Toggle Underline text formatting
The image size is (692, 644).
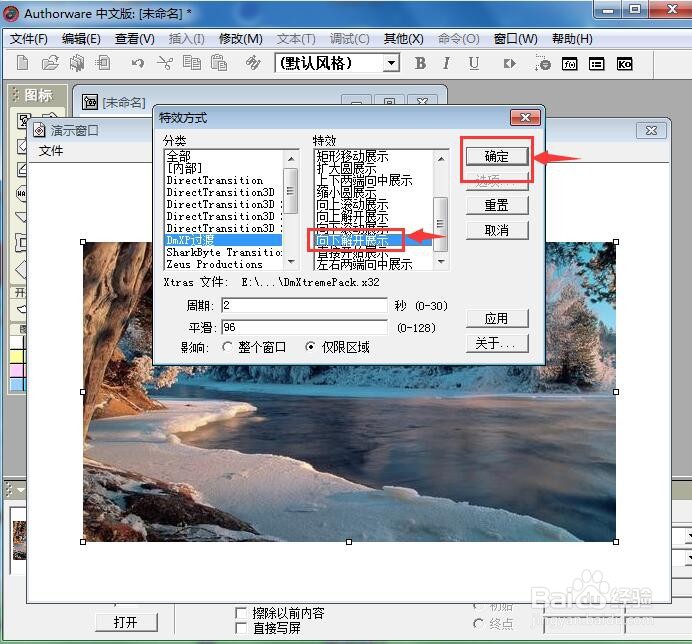tap(474, 64)
